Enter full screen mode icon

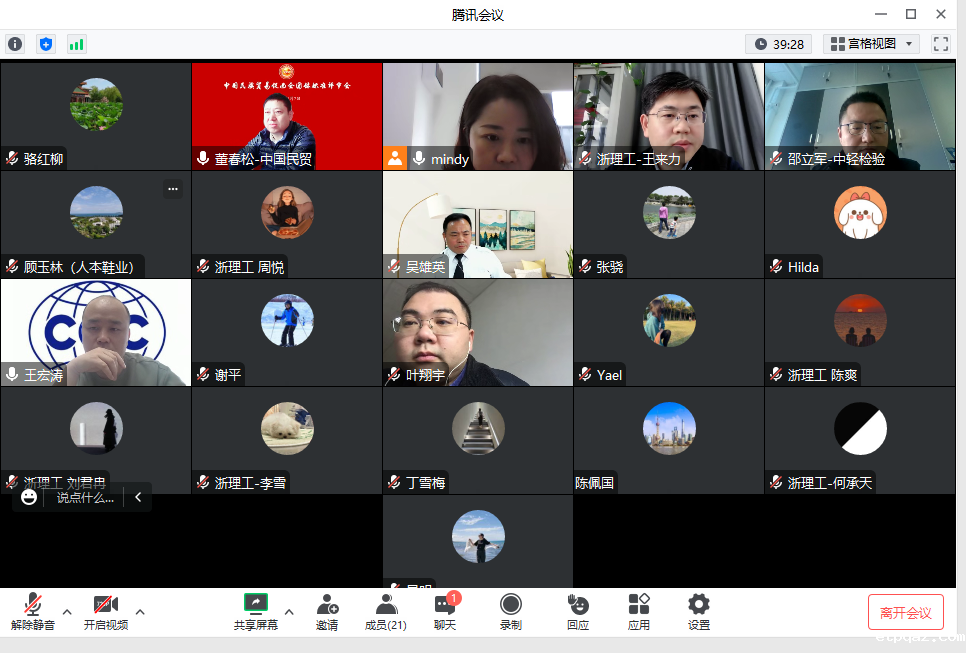[940, 44]
